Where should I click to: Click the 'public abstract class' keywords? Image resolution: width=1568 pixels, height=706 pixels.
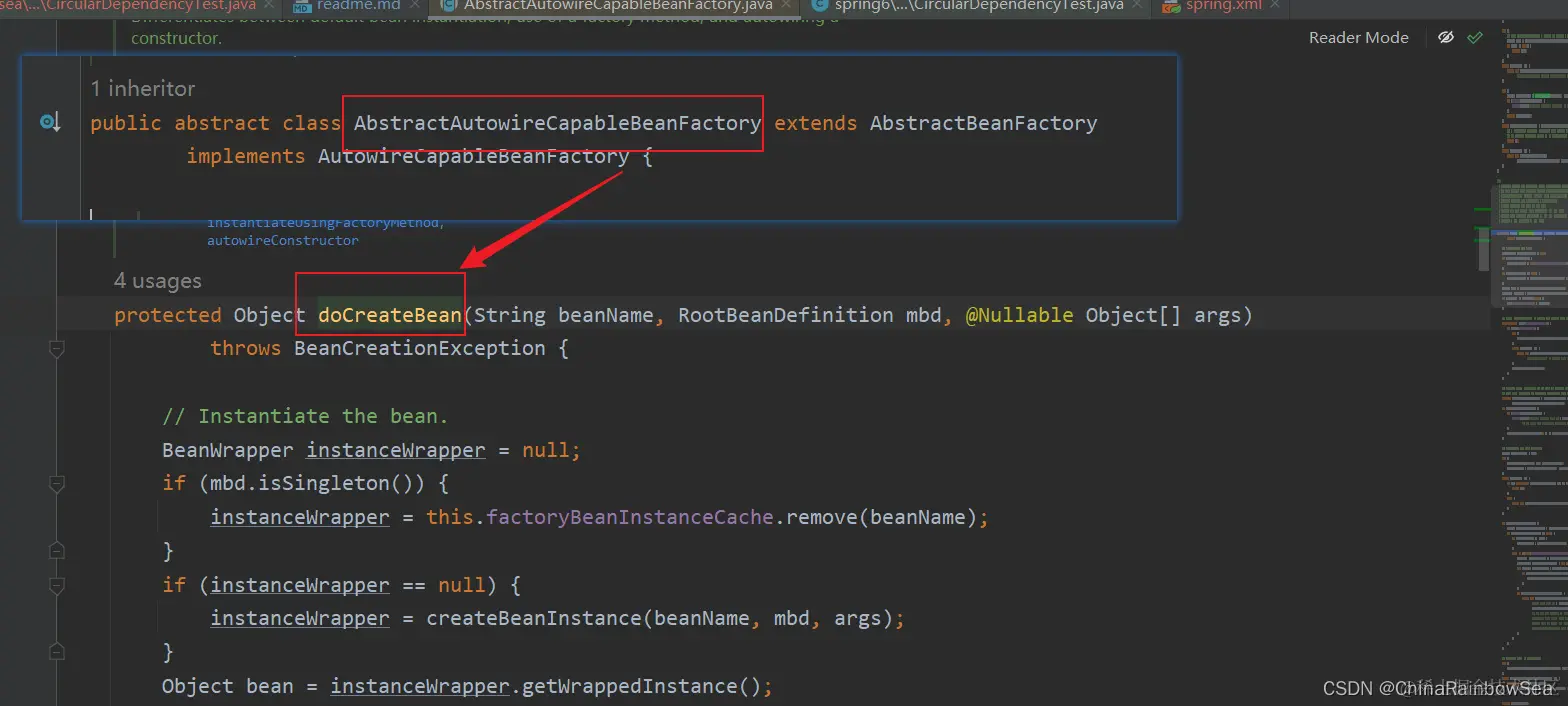[216, 123]
